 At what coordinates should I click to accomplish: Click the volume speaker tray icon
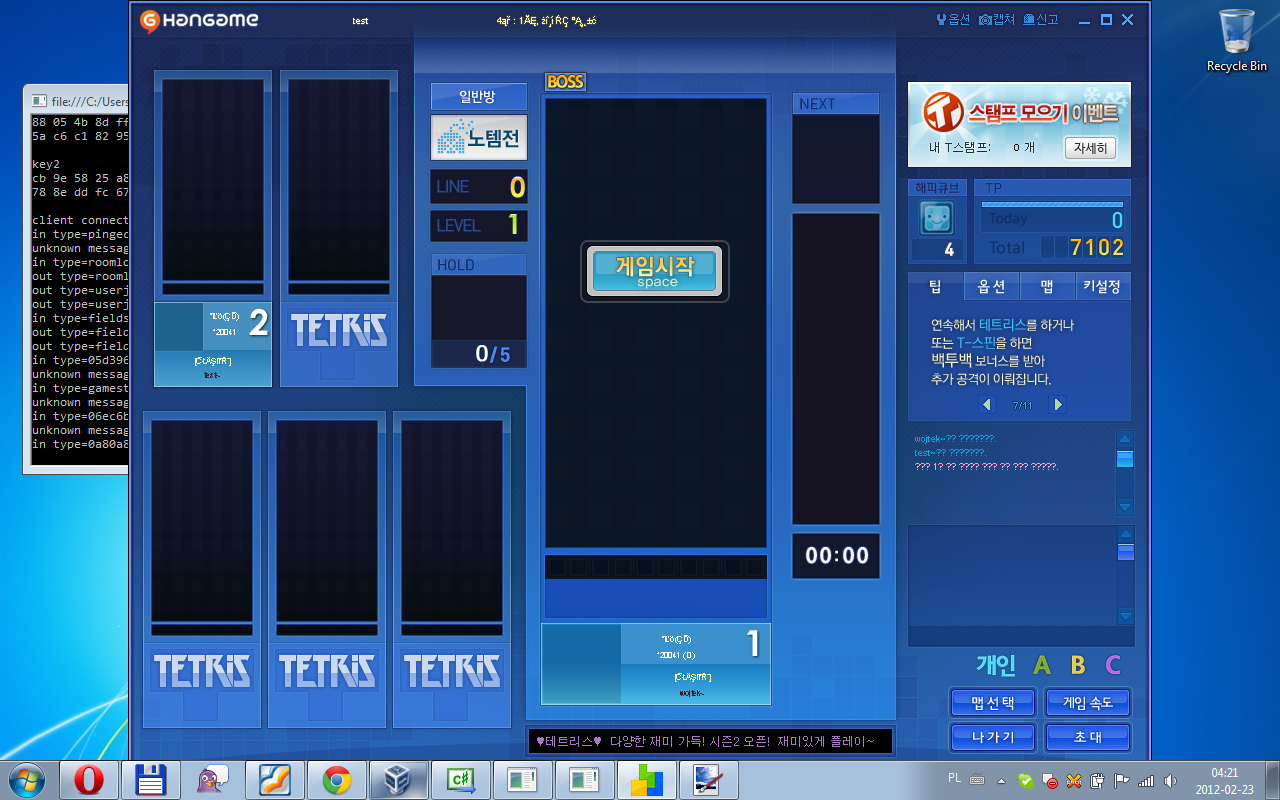point(1171,780)
